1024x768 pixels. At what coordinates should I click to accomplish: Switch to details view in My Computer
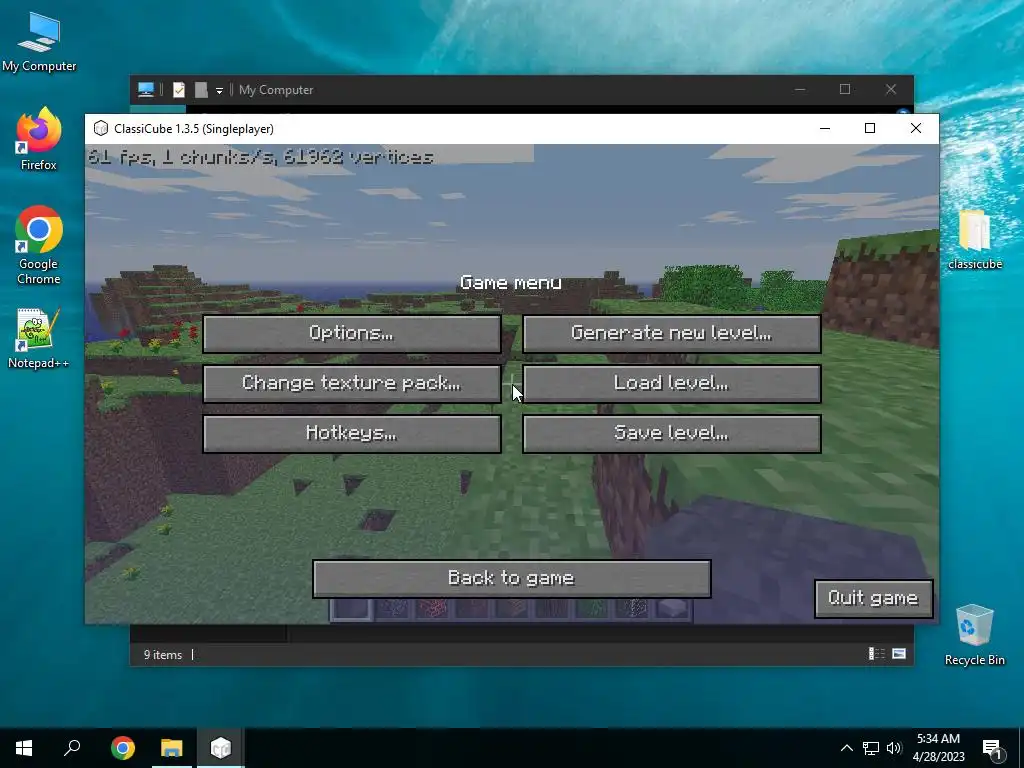(x=876, y=654)
